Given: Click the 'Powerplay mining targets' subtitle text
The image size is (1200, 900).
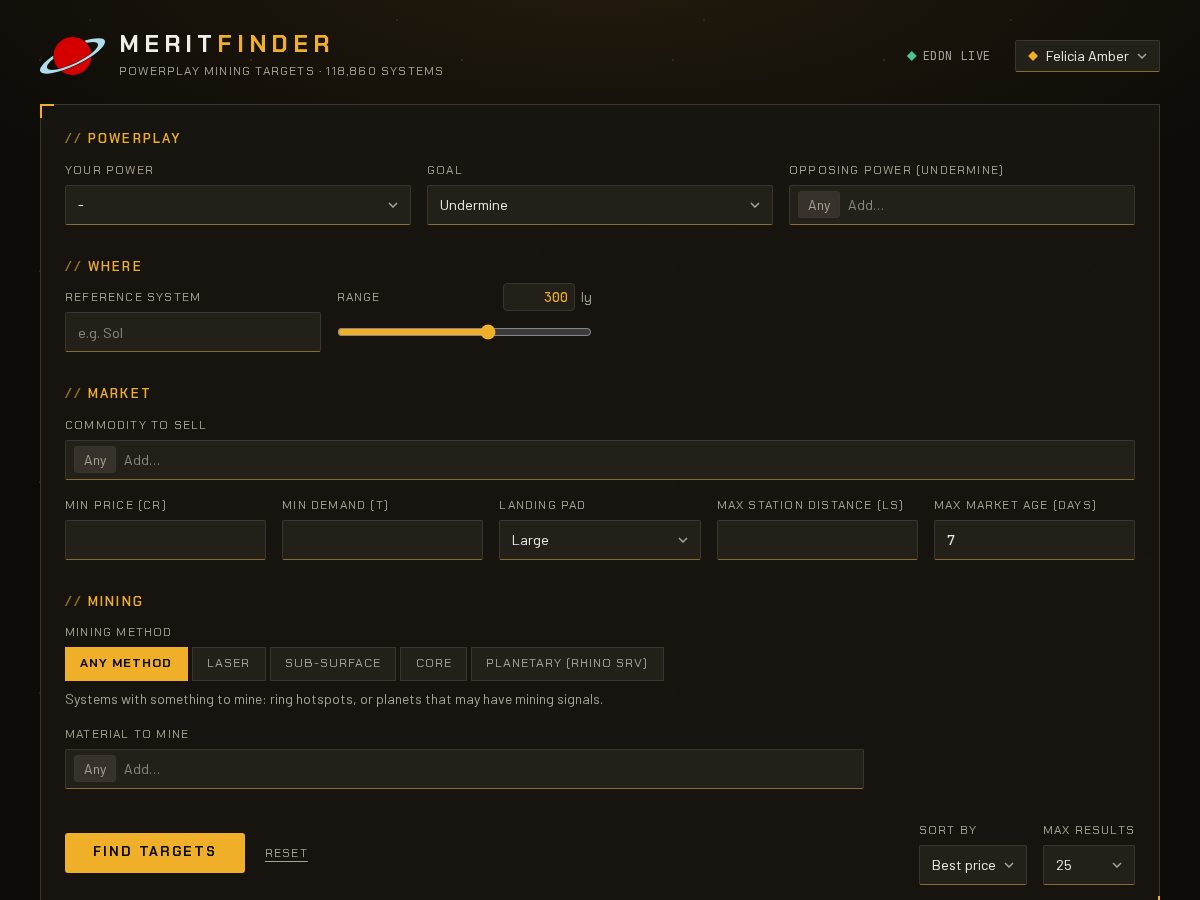Looking at the screenshot, I should (217, 71).
